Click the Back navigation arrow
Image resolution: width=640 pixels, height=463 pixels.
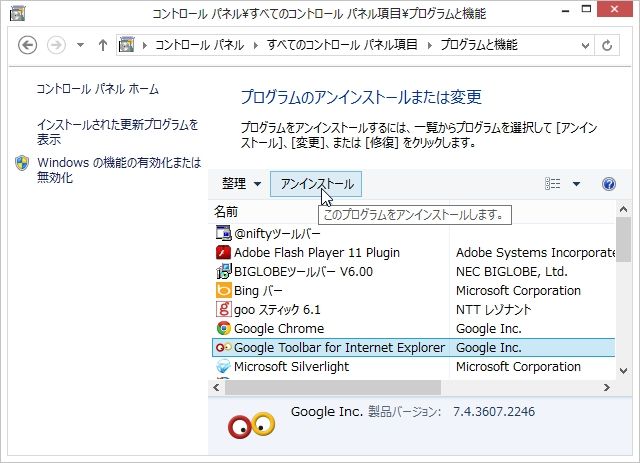(x=28, y=45)
